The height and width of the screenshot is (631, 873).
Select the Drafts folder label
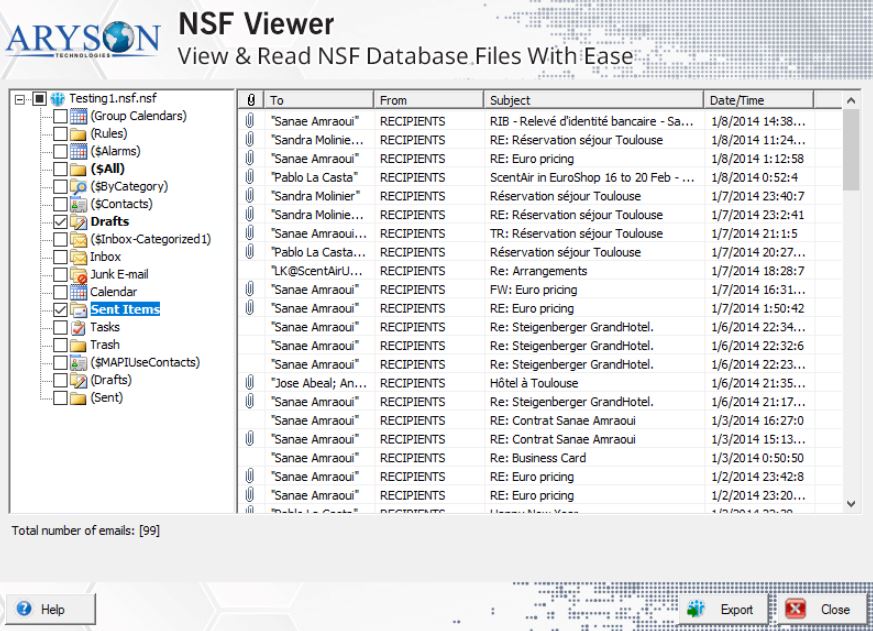pyautogui.click(x=110, y=222)
